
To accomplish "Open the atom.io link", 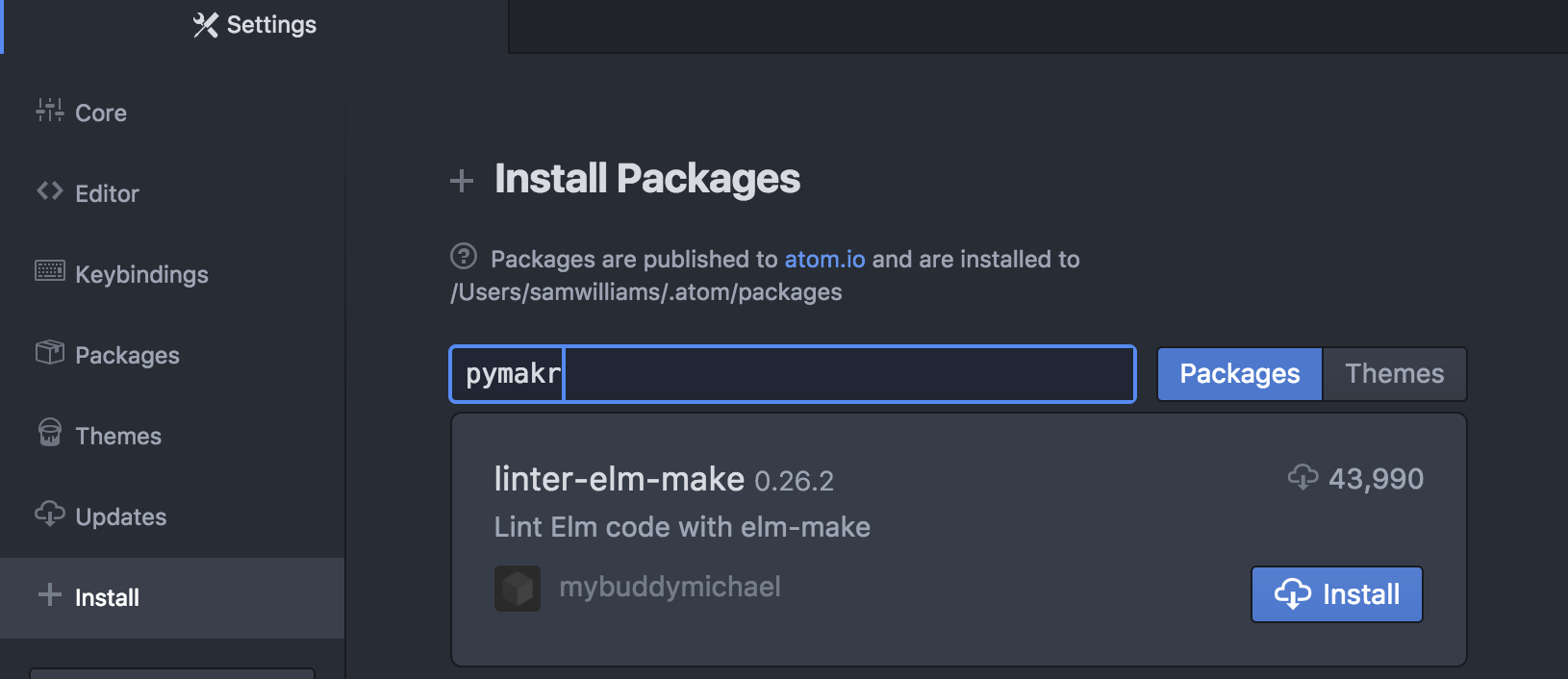I will pos(824,260).
